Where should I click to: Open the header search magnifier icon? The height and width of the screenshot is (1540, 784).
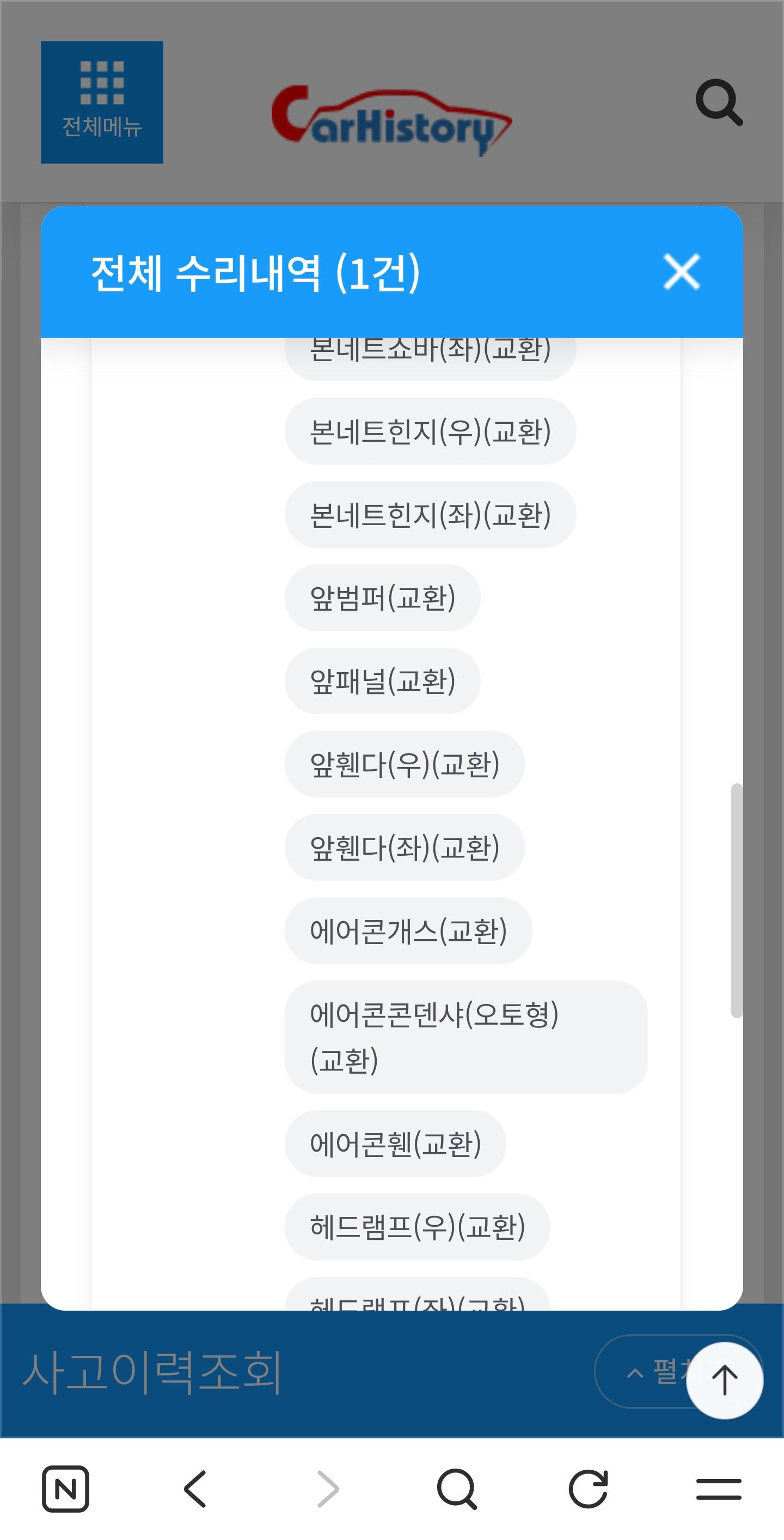(719, 102)
